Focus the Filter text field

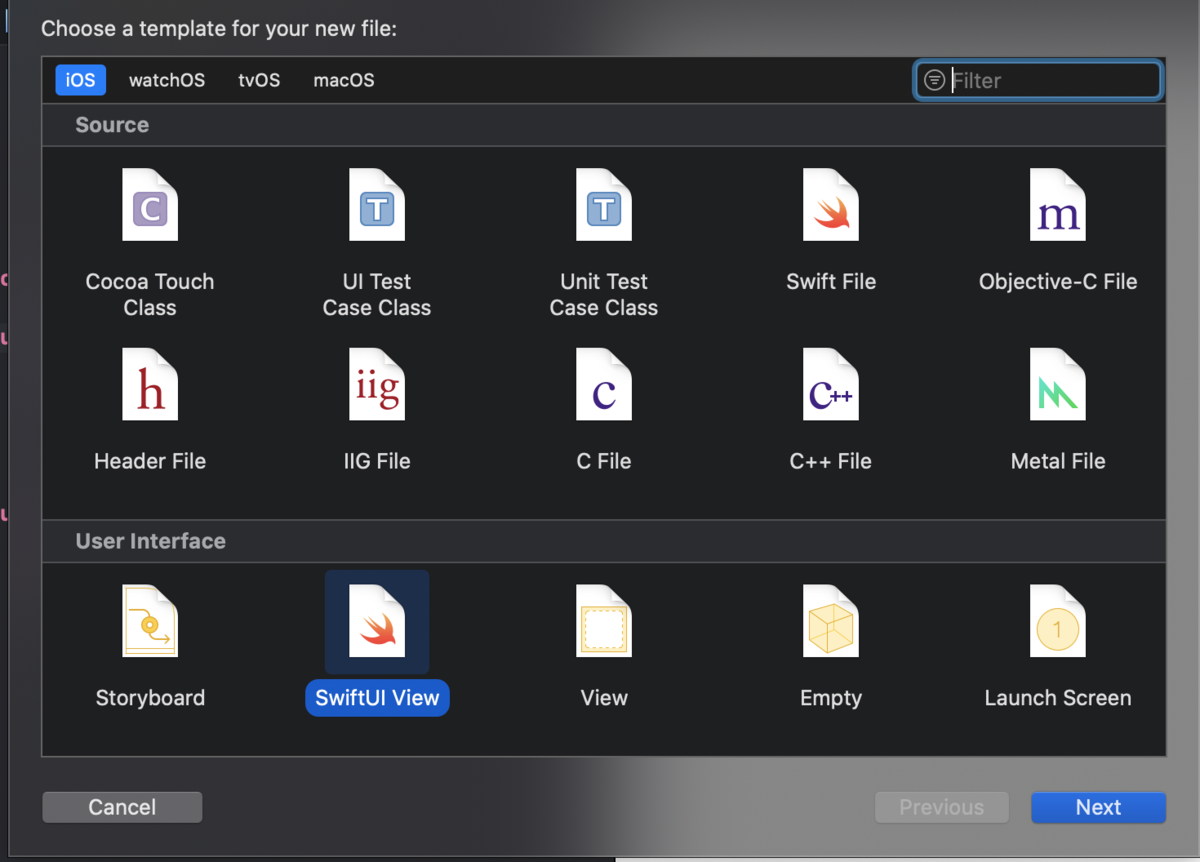pos(1038,81)
